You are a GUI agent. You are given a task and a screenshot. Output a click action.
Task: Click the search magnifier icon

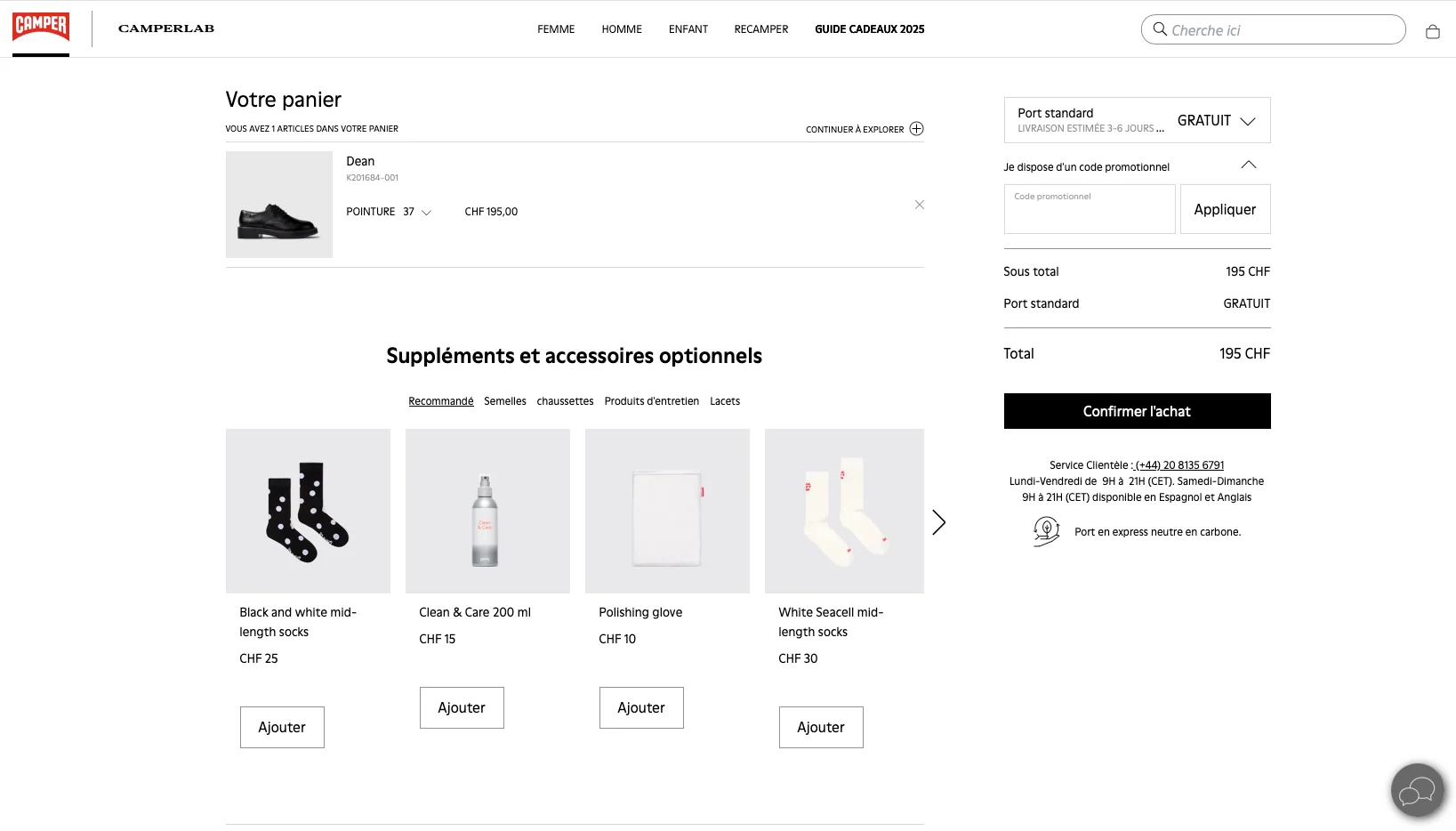point(1159,29)
